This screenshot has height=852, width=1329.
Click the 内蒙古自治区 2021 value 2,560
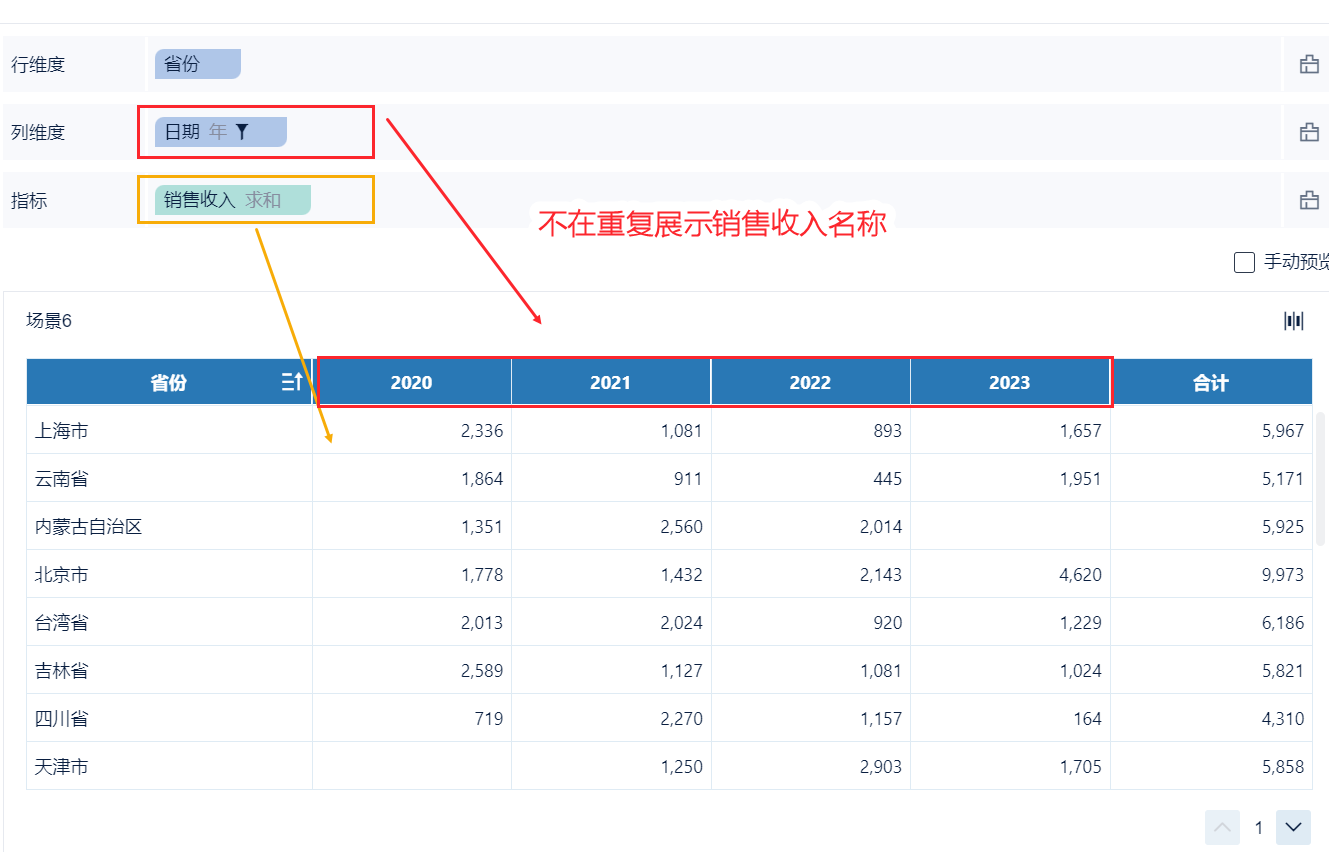tap(682, 527)
